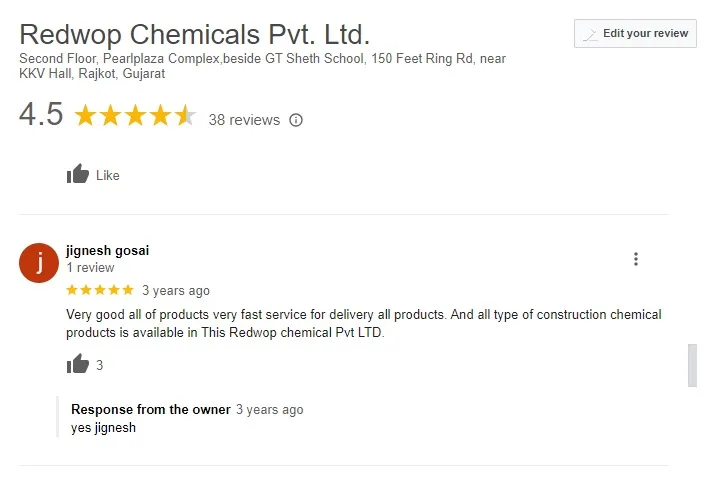Image resolution: width=720 pixels, height=486 pixels.
Task: Open the jignesh gosai reviewer name link
Action: coord(107,251)
